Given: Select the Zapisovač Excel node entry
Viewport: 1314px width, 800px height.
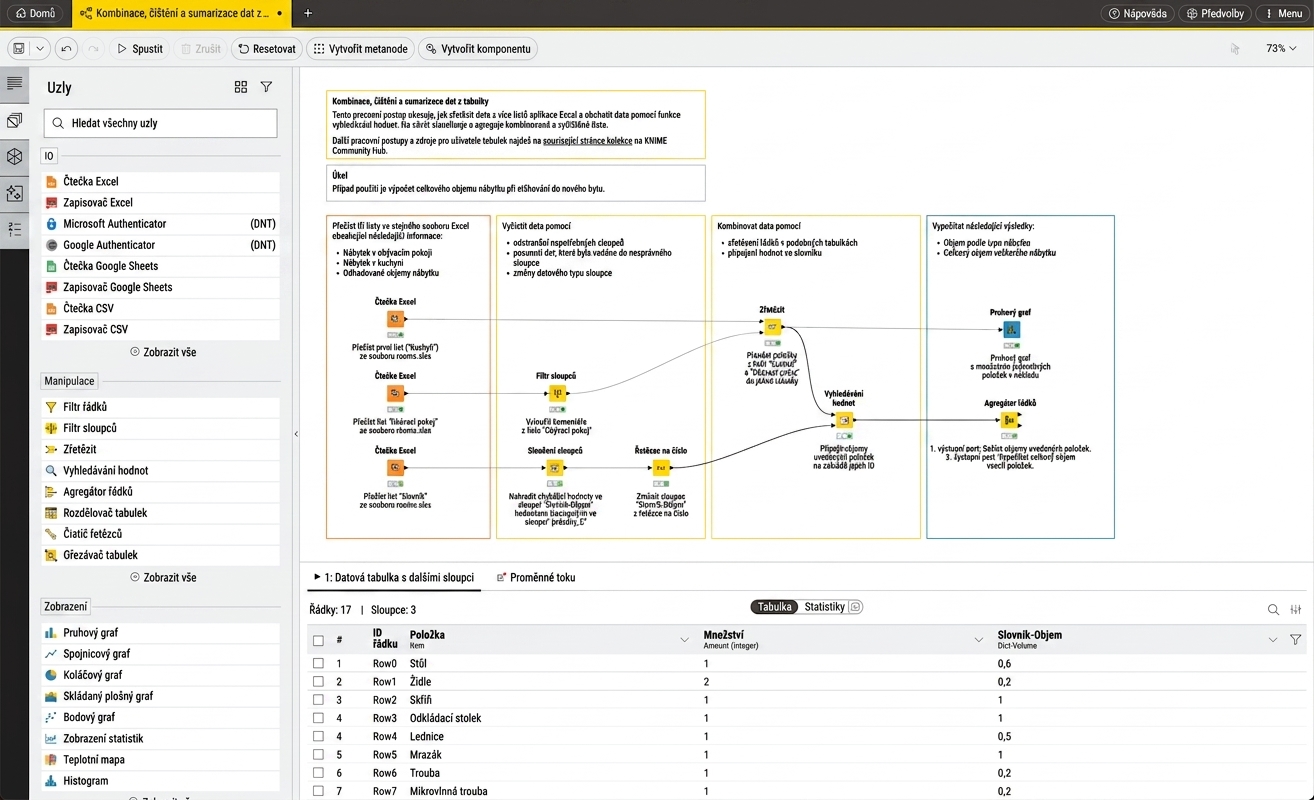Looking at the screenshot, I should (x=160, y=202).
